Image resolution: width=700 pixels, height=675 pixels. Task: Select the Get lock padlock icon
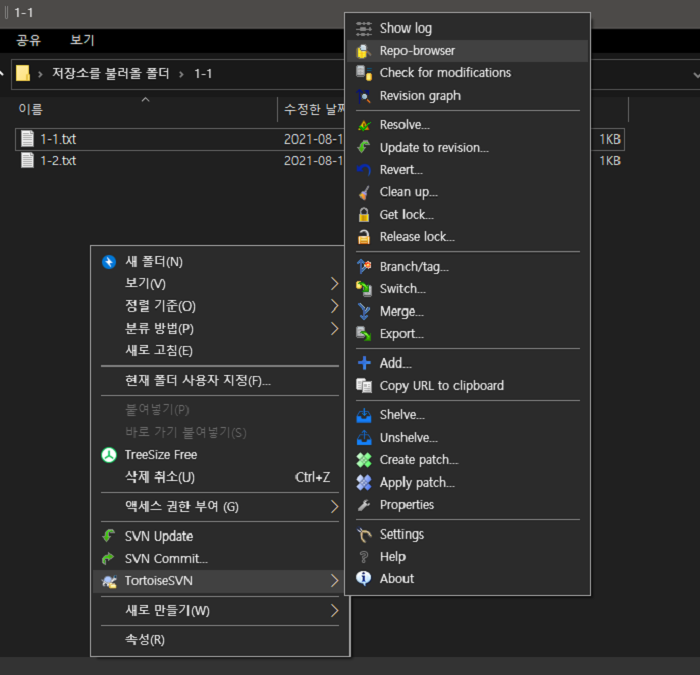point(364,215)
